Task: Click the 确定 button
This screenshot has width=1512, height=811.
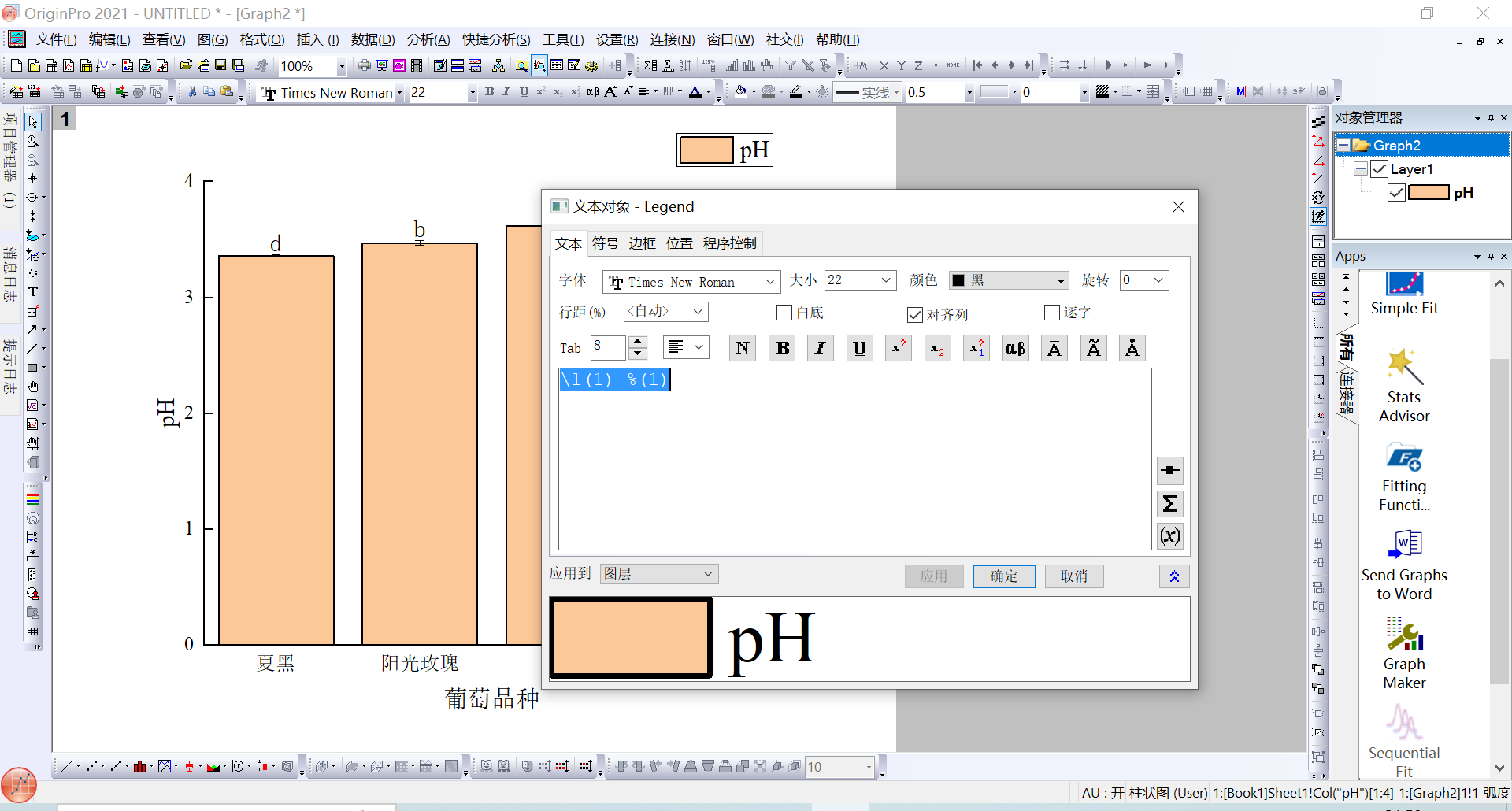Action: (x=1003, y=576)
